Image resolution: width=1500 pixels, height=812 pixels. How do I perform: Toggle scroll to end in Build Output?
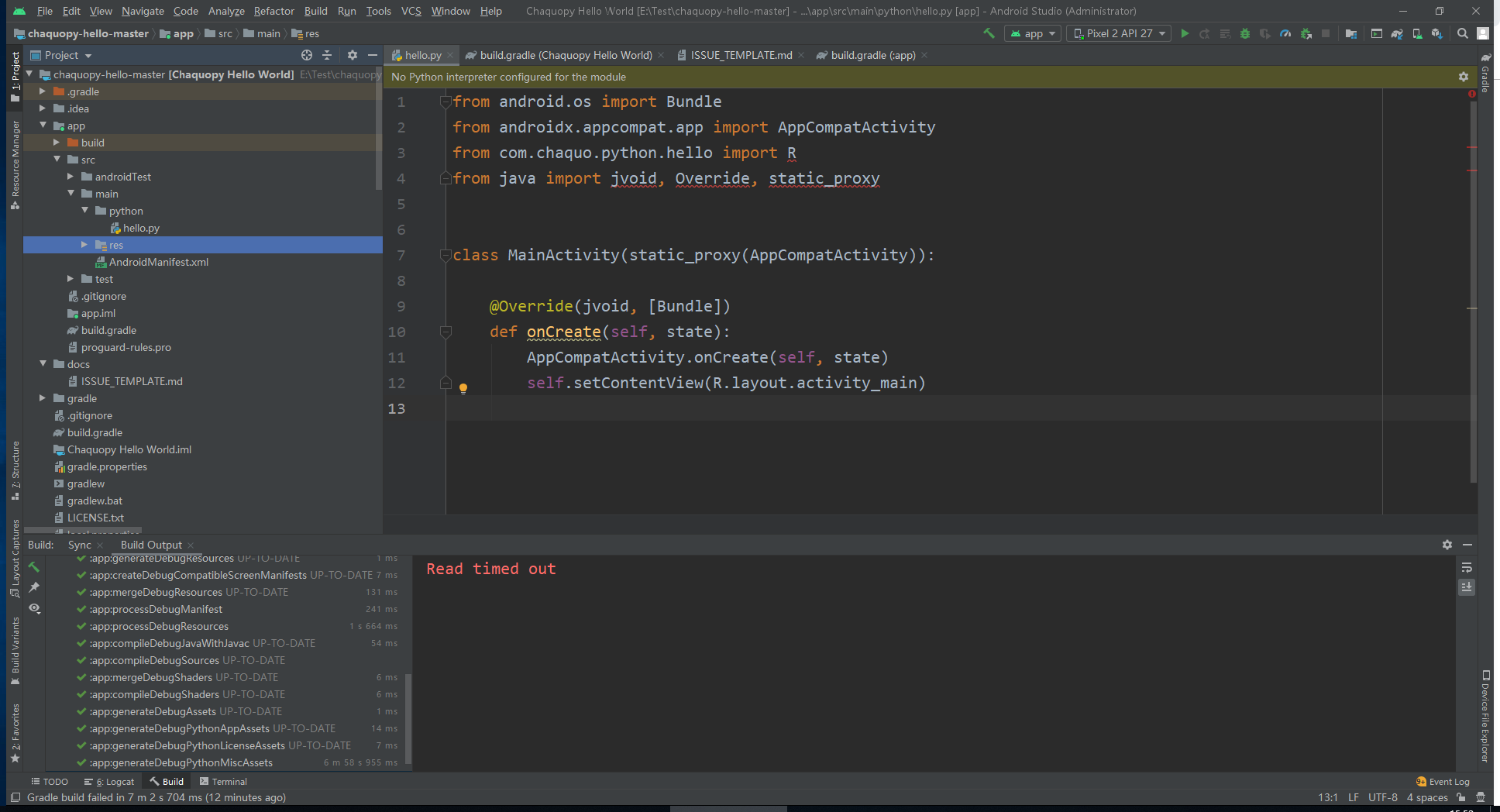tap(1467, 587)
